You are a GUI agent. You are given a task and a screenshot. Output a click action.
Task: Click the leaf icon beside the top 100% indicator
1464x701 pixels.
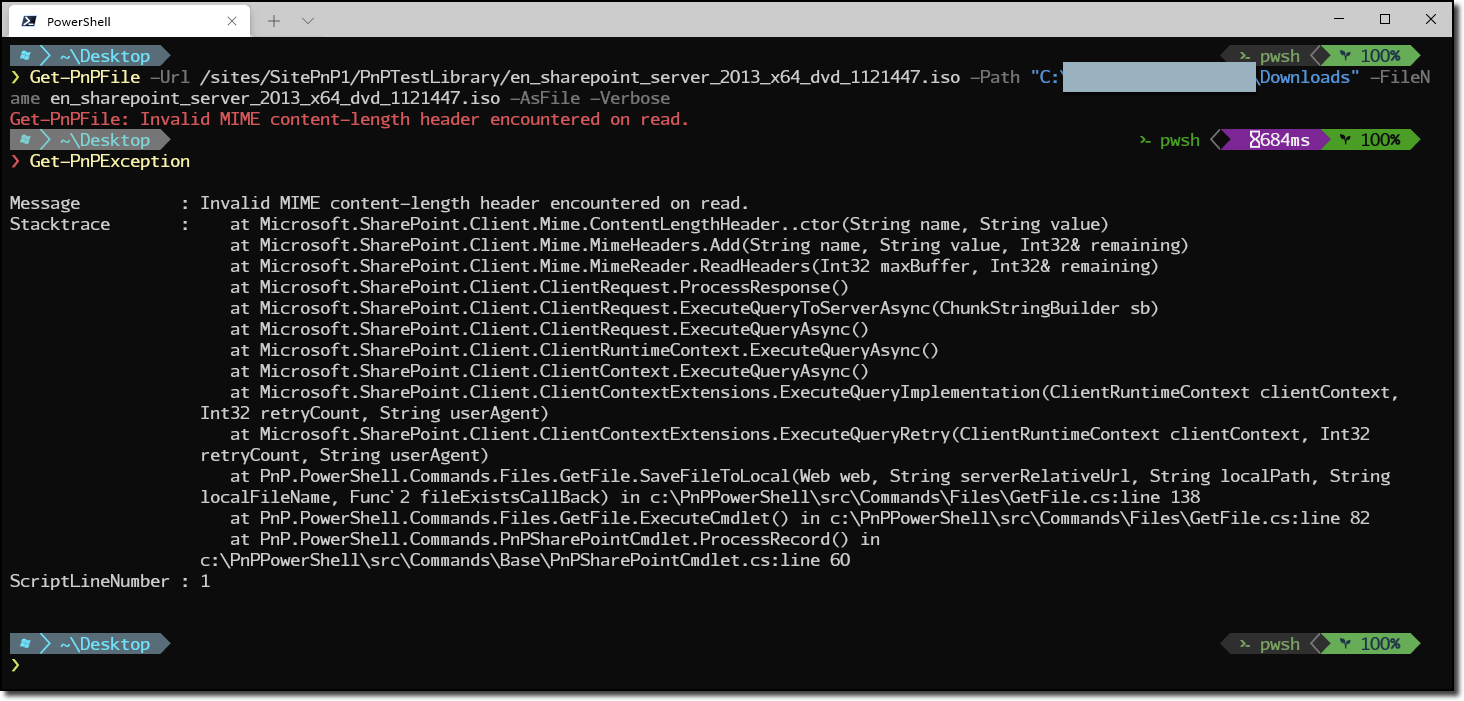point(1346,55)
